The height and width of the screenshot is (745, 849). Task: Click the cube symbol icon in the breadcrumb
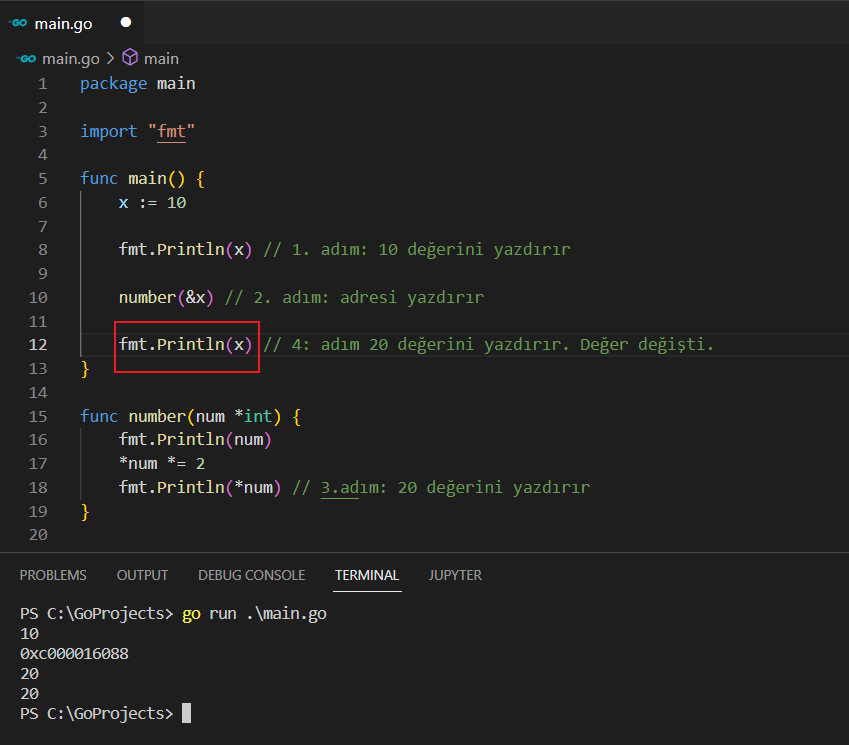pos(129,59)
